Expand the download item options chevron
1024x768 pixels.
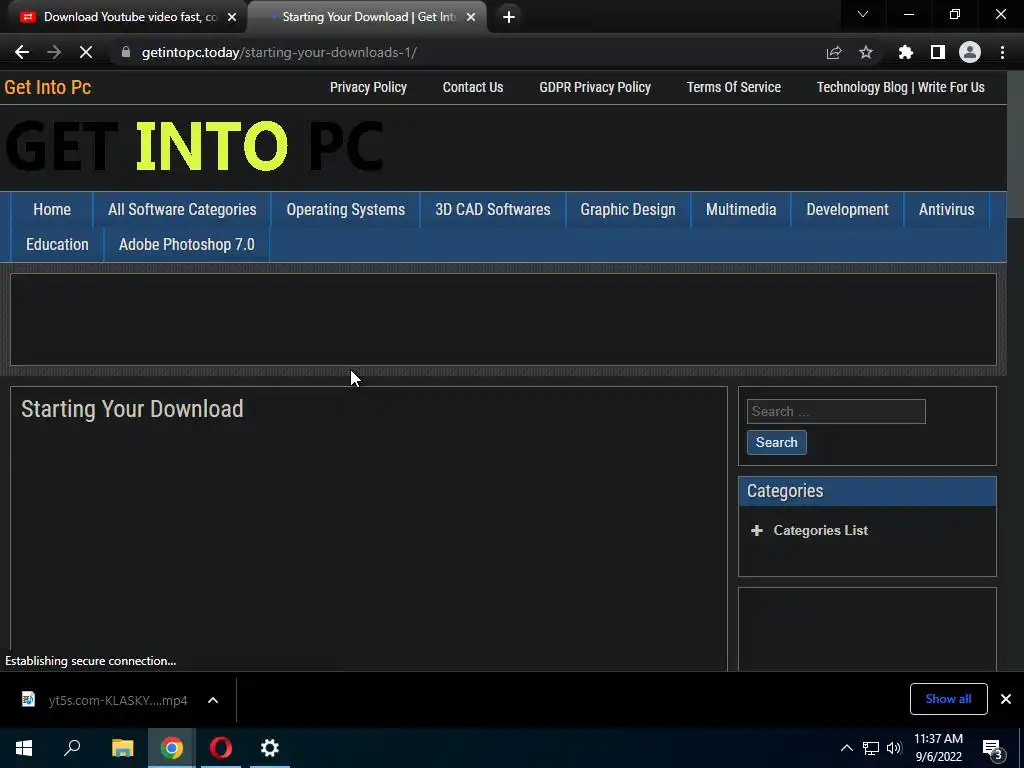click(x=213, y=700)
